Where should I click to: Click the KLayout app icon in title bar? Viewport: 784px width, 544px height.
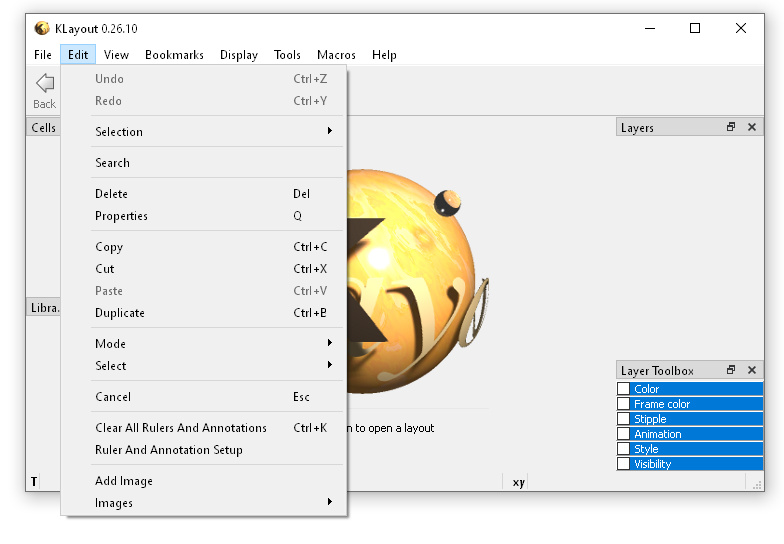tap(42, 28)
